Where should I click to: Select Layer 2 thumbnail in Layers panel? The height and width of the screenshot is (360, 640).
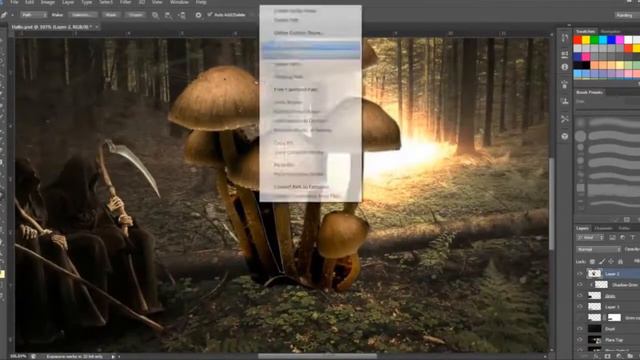594,273
